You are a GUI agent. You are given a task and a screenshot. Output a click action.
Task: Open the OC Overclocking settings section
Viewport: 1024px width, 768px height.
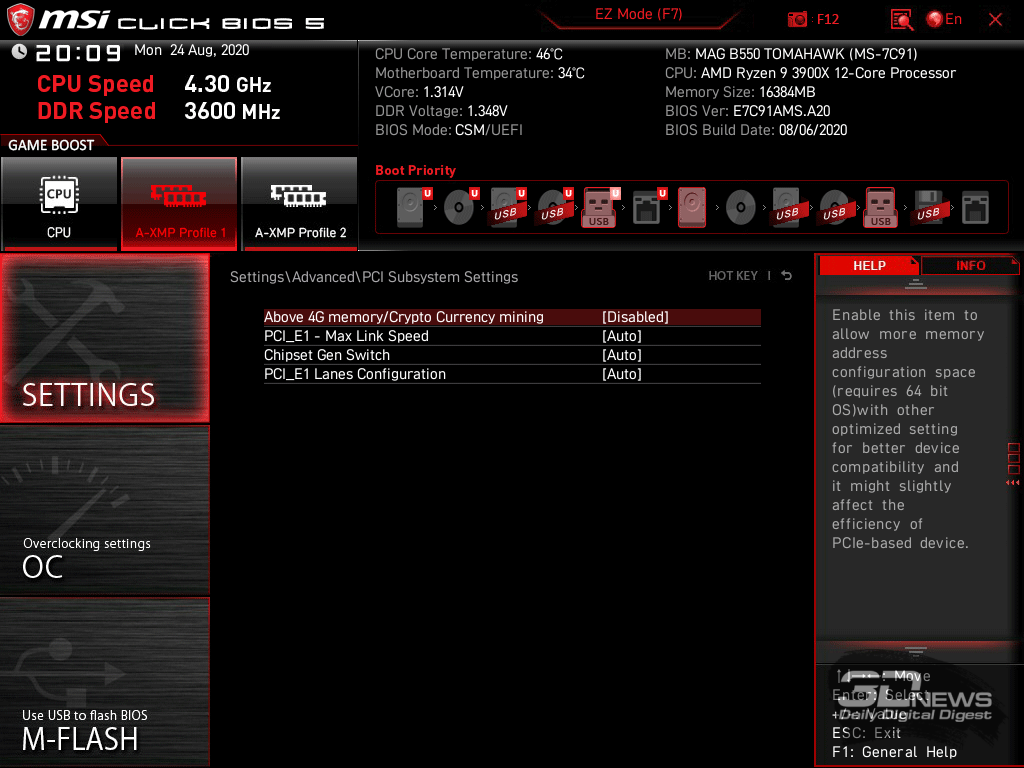[104, 511]
